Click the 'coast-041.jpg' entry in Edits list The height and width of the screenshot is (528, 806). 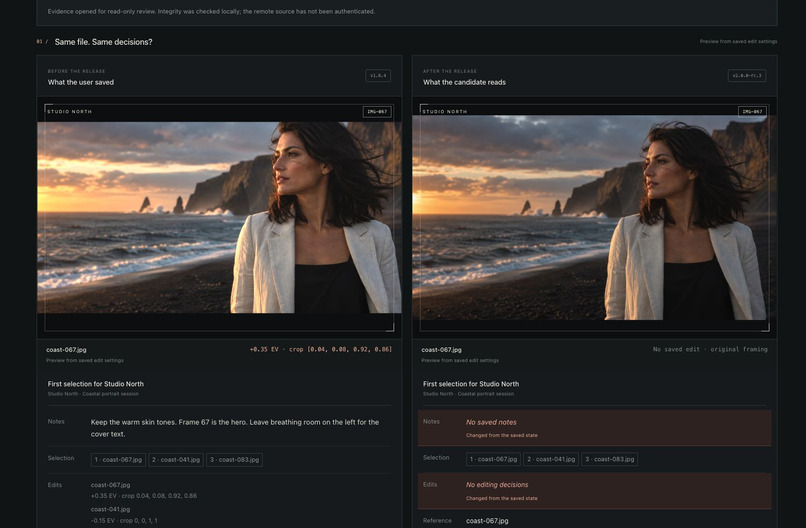click(111, 509)
